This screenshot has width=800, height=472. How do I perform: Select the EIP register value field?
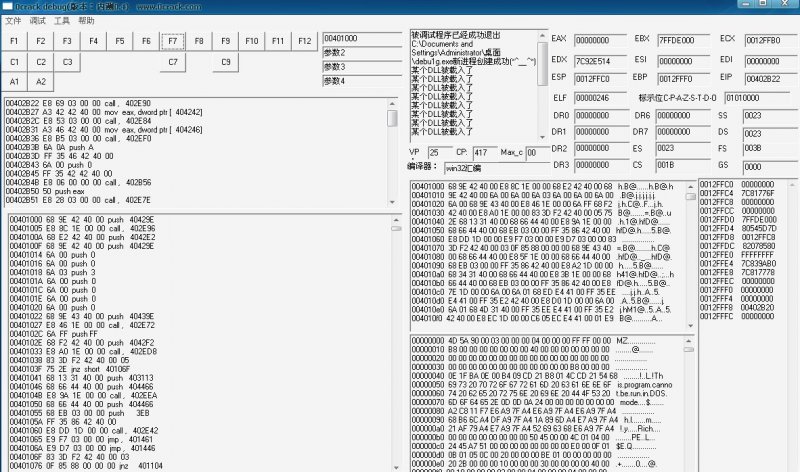(771, 79)
